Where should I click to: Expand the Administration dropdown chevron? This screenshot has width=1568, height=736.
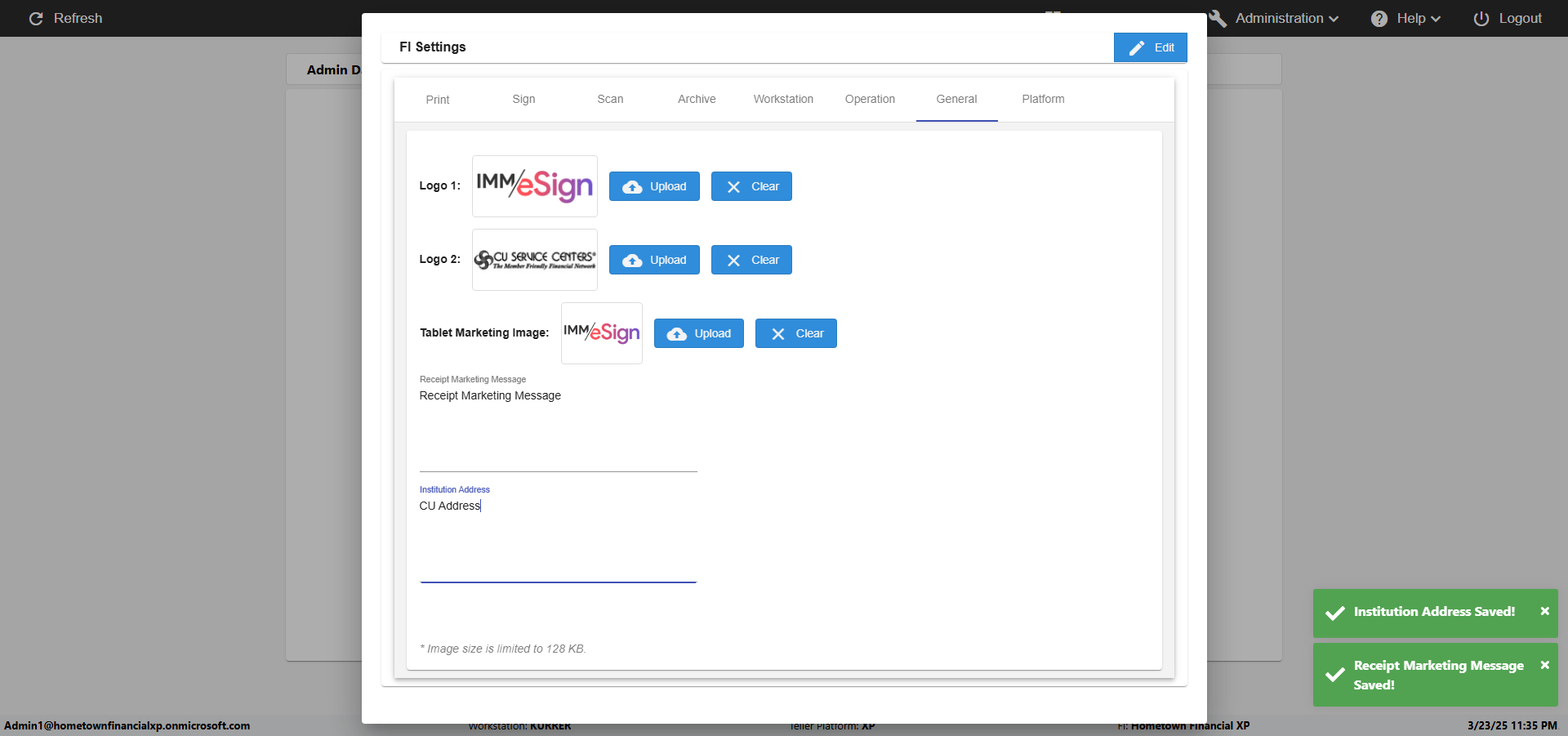pos(1334,19)
